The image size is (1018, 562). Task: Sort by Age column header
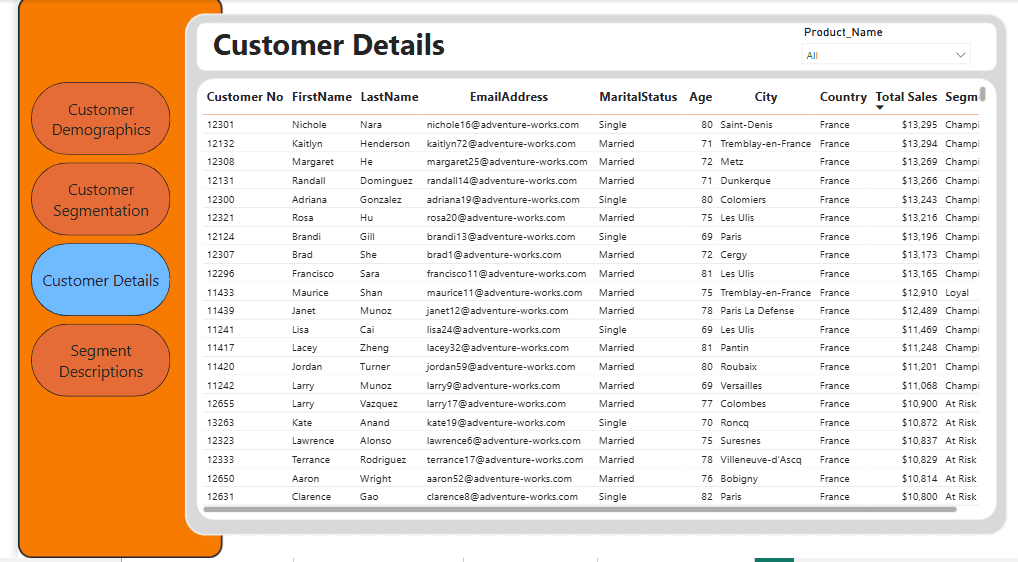point(701,97)
